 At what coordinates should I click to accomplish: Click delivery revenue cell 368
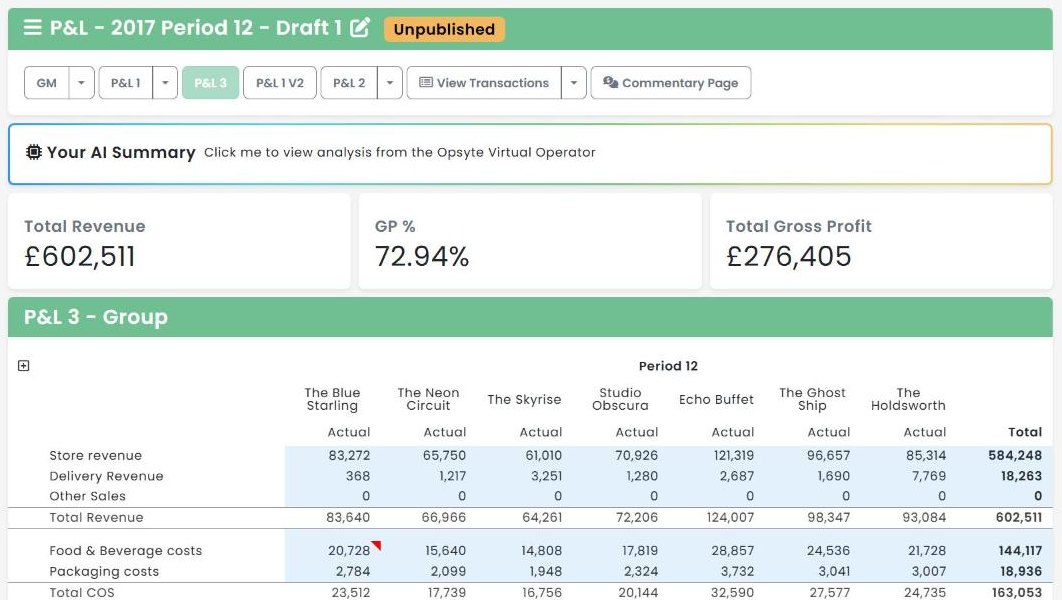(358, 476)
